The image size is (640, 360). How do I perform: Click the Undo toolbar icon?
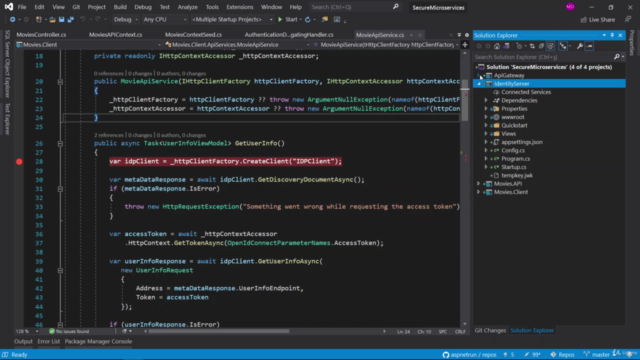tap(83, 20)
